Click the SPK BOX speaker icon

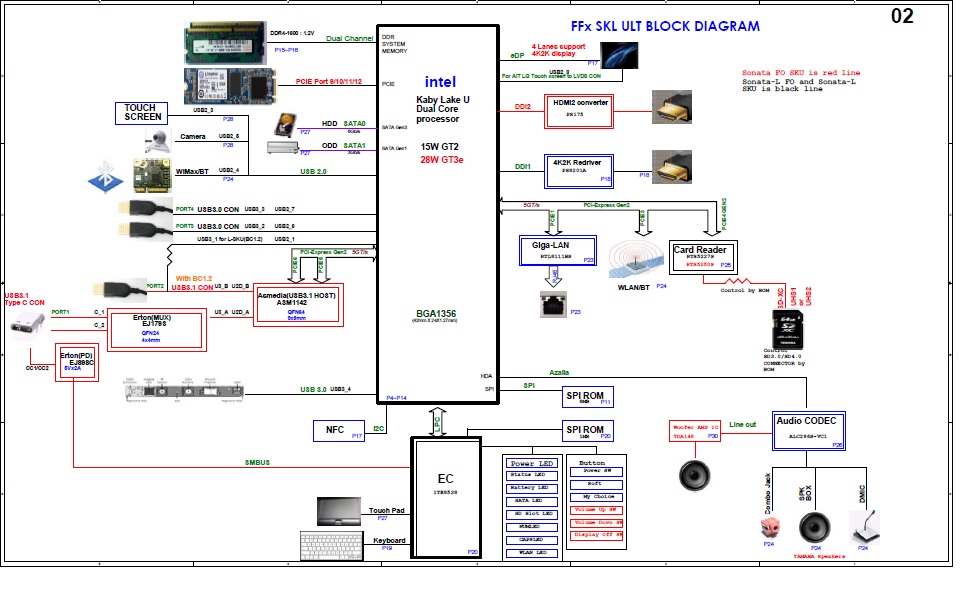(x=815, y=528)
